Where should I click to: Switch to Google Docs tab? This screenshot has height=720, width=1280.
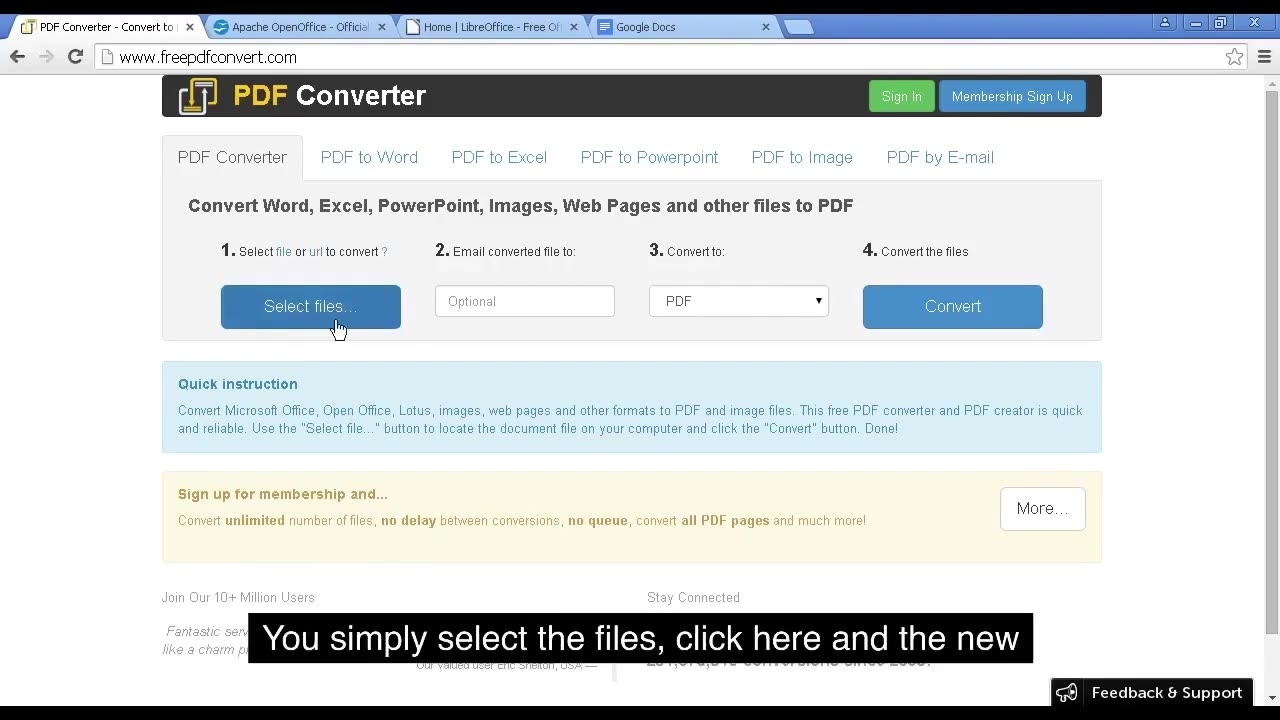(x=684, y=27)
